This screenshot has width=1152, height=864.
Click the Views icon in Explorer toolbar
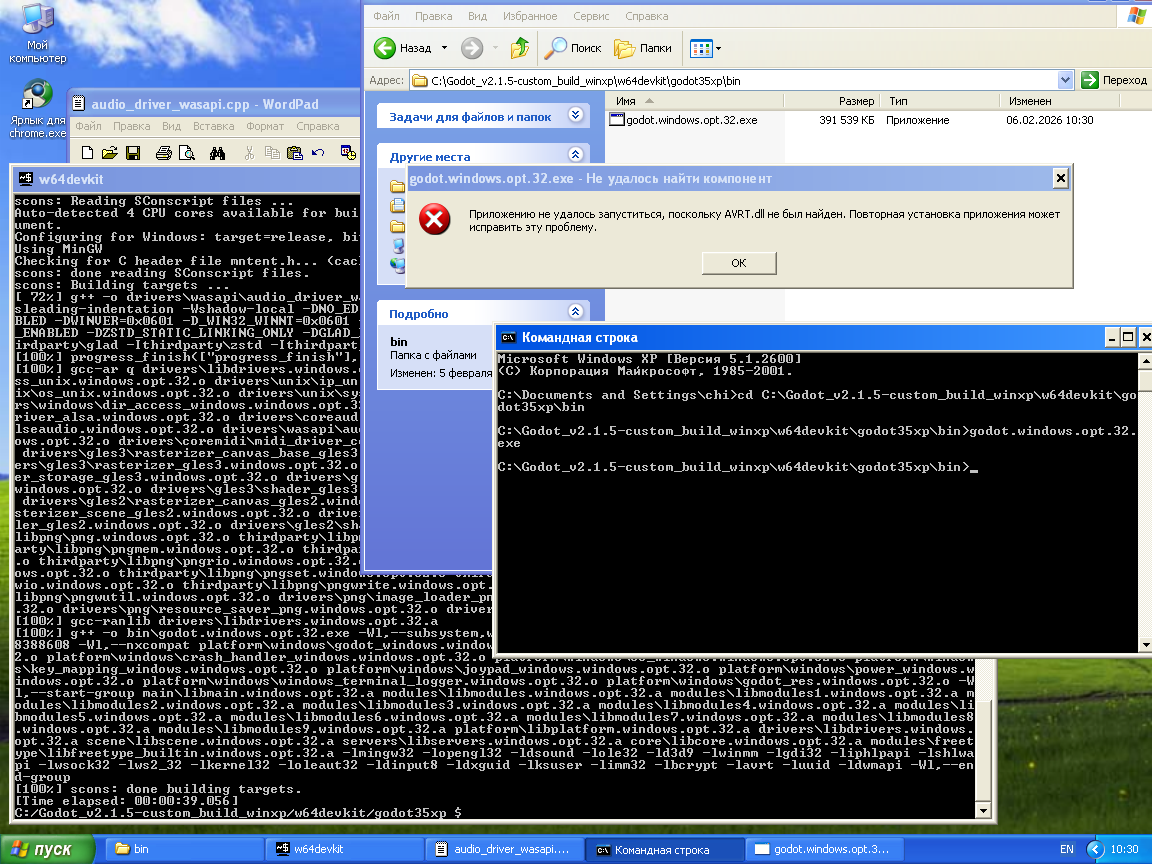(x=701, y=48)
